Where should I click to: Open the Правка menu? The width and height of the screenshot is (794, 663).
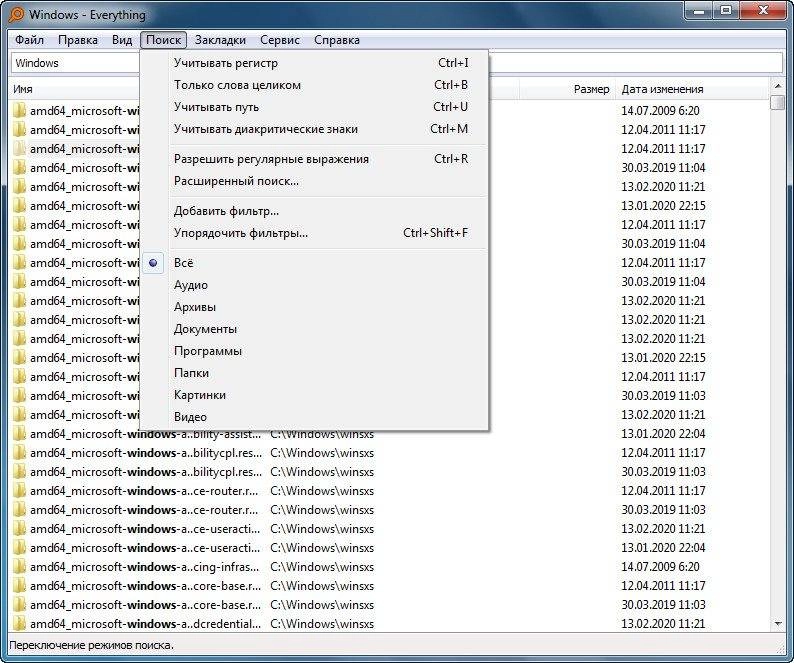(77, 40)
